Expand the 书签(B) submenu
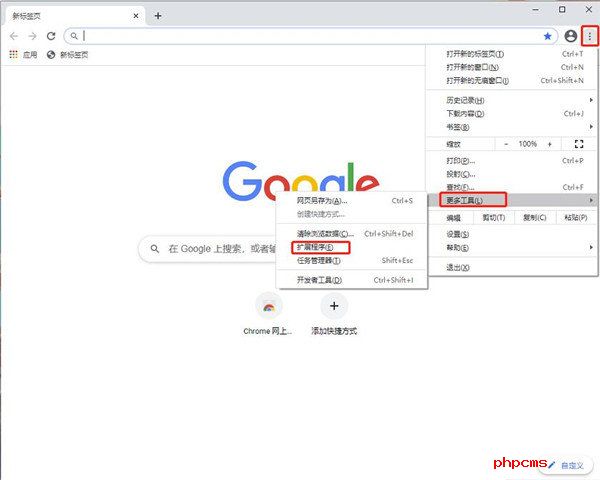 (x=512, y=127)
